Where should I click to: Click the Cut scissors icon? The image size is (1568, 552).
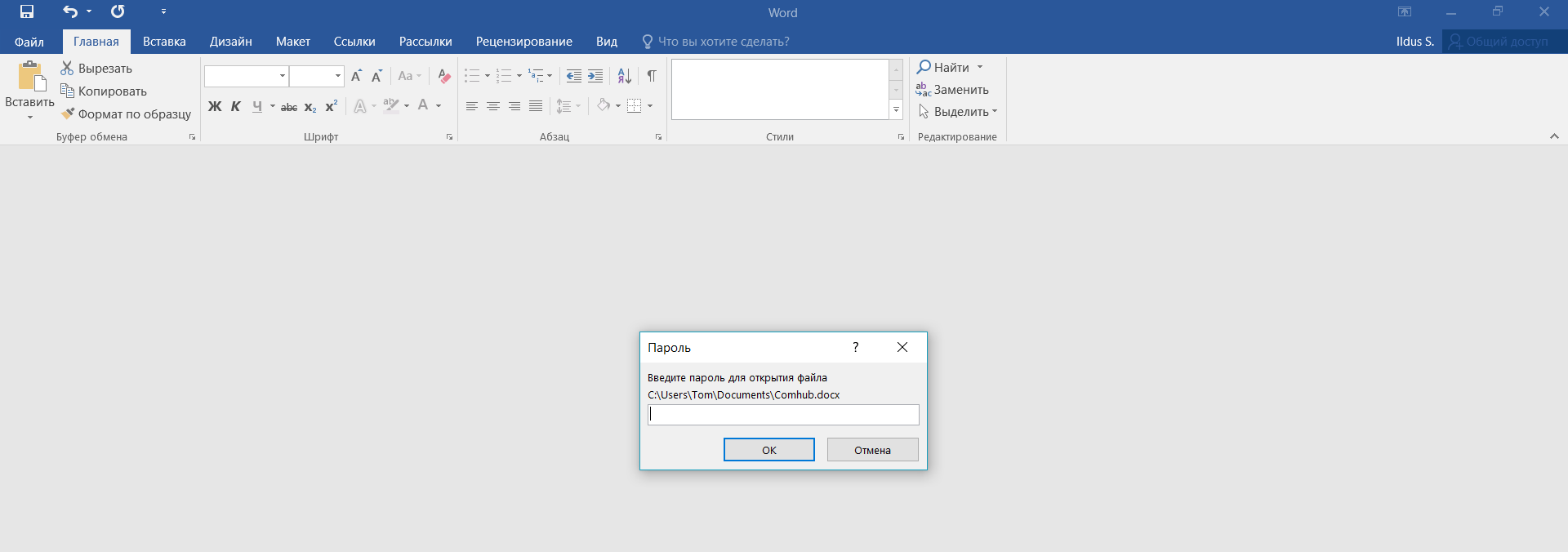[67, 69]
